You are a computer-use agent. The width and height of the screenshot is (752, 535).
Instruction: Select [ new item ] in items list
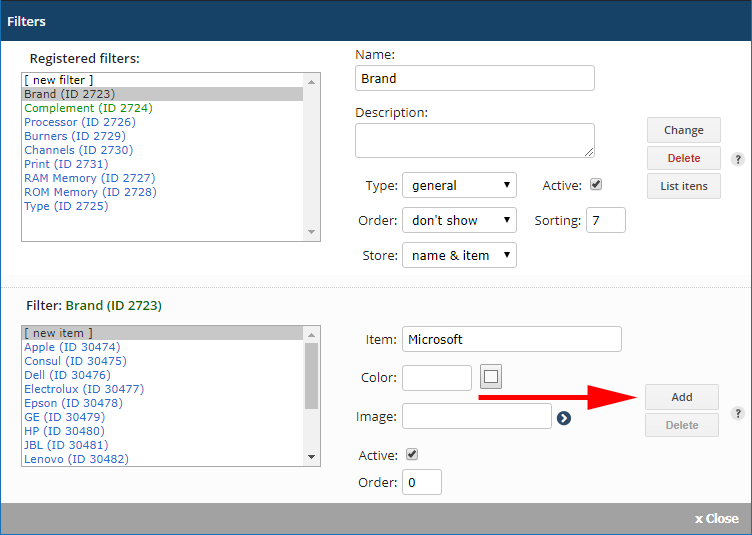[163, 333]
